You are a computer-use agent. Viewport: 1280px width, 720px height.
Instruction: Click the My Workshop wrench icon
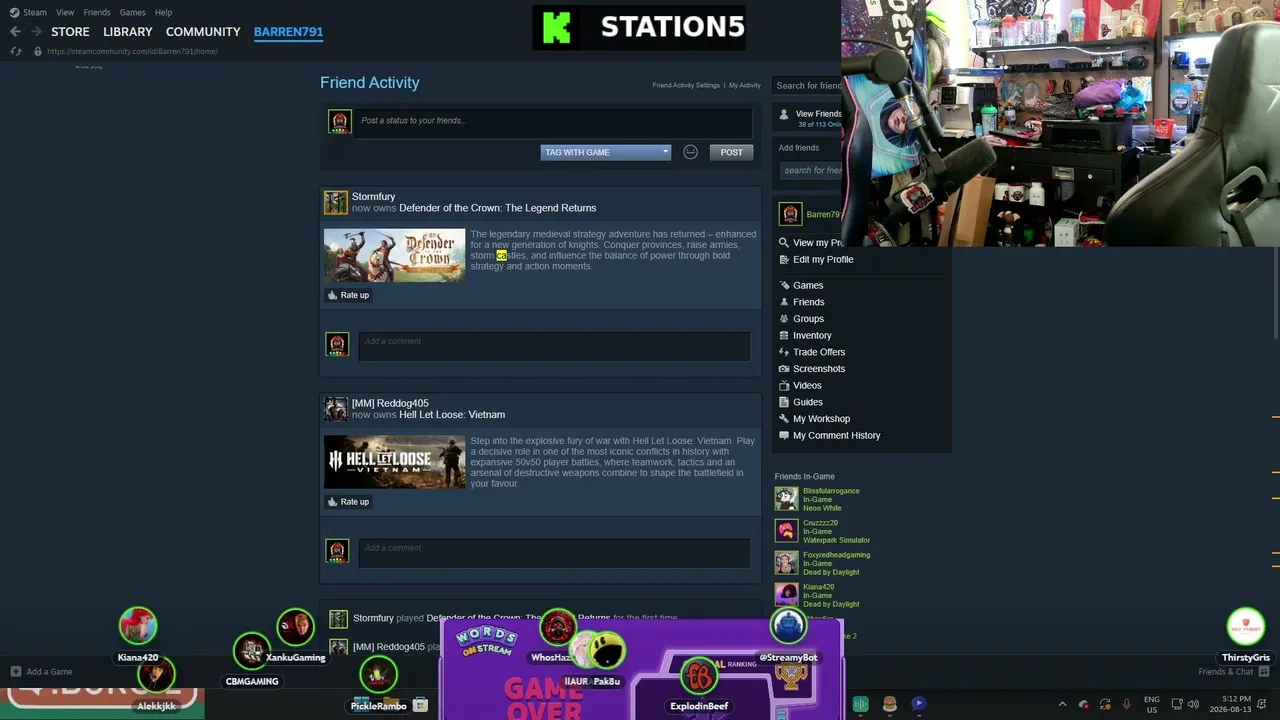pyautogui.click(x=784, y=419)
